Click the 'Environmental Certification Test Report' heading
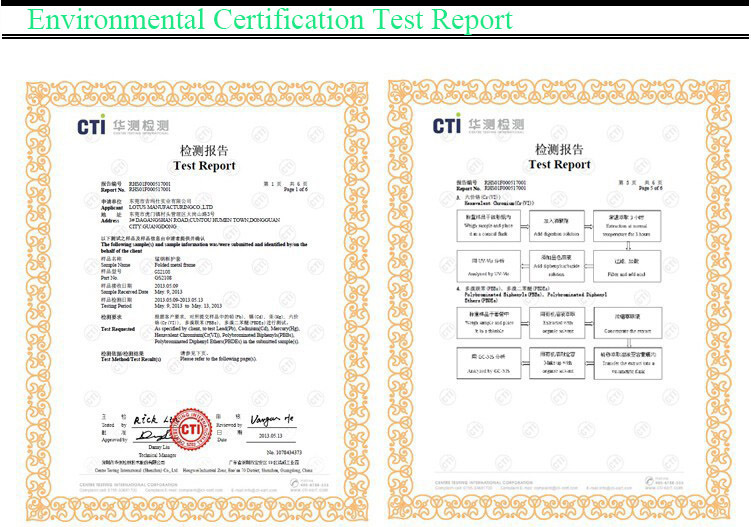This screenshot has width=751, height=527. (270, 20)
